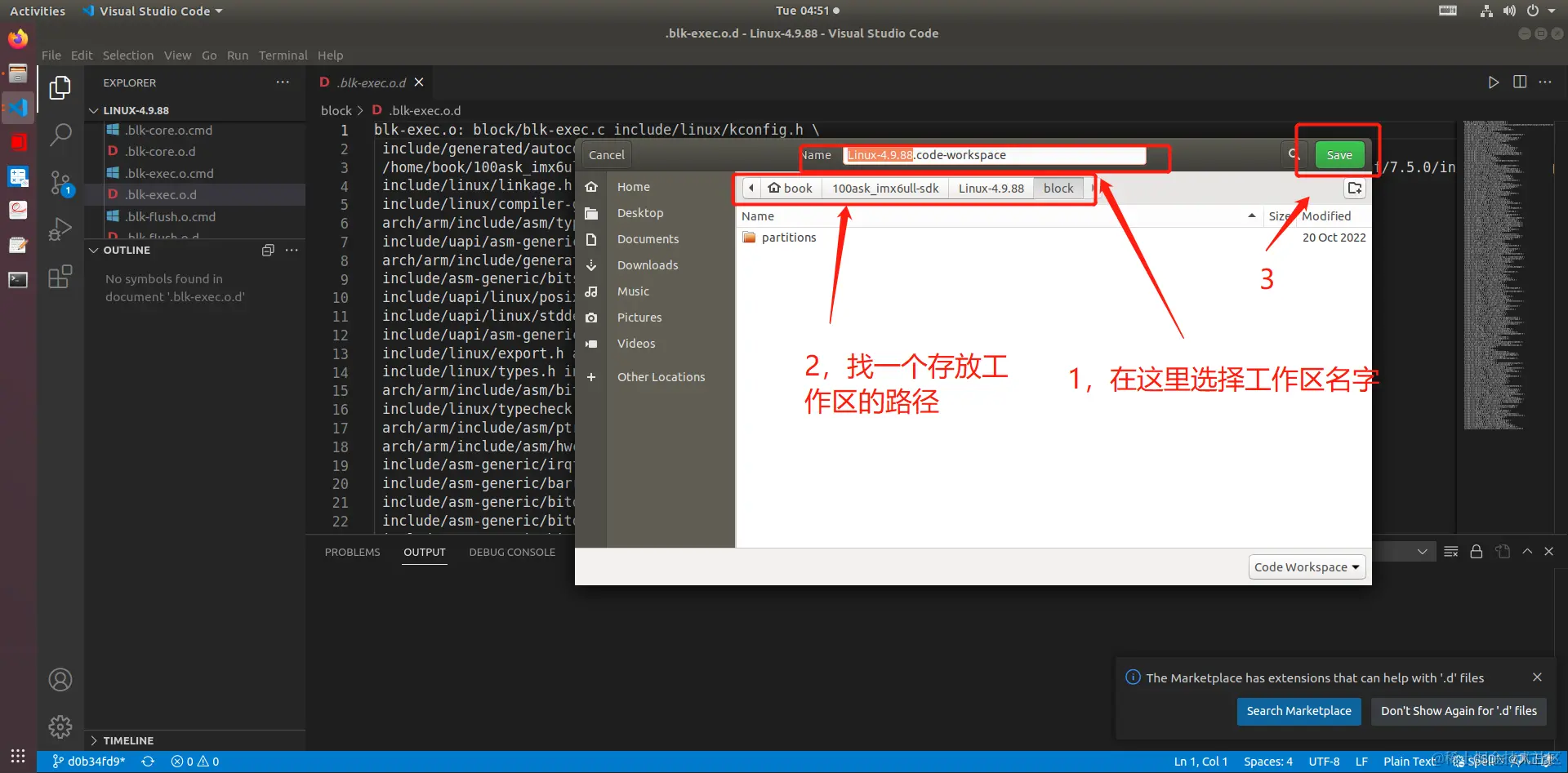Split the editor to the right
The width and height of the screenshot is (1568, 773).
tap(1519, 82)
